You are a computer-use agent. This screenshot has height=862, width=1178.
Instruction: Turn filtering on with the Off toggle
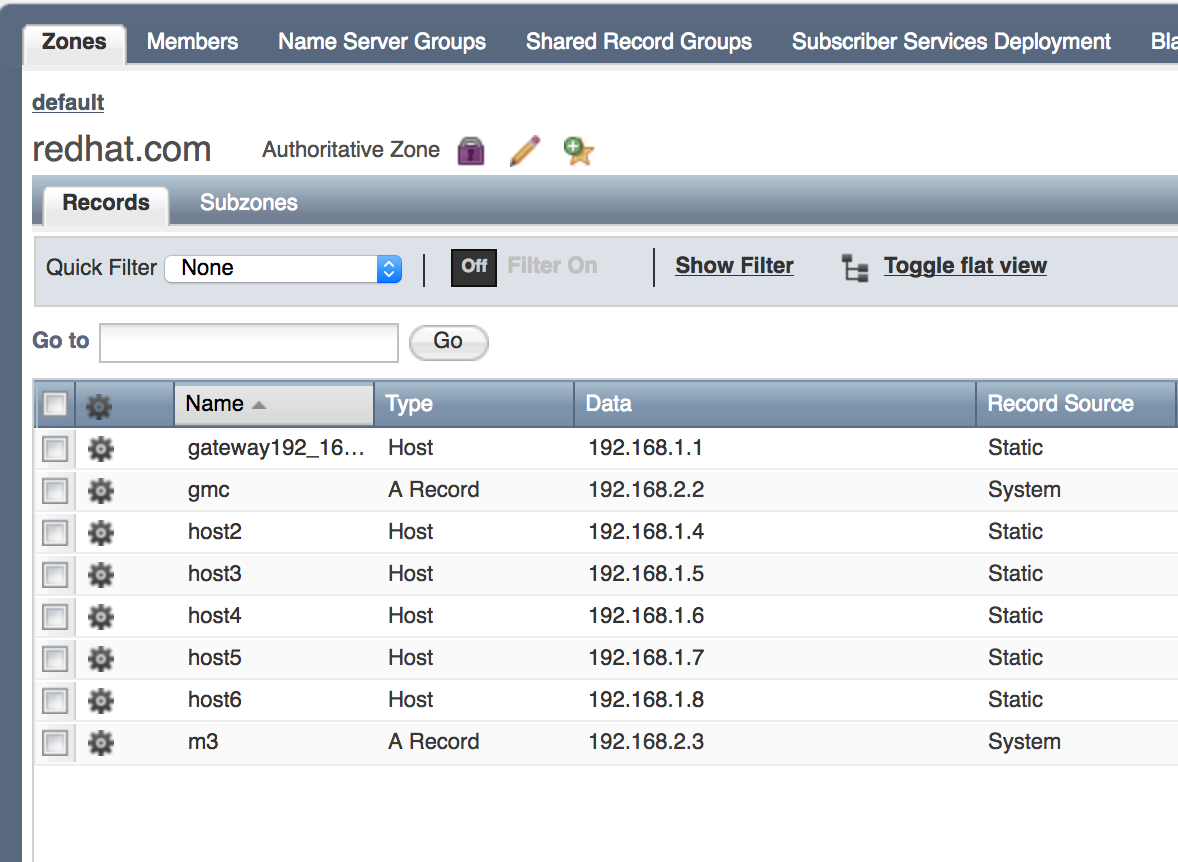click(473, 267)
